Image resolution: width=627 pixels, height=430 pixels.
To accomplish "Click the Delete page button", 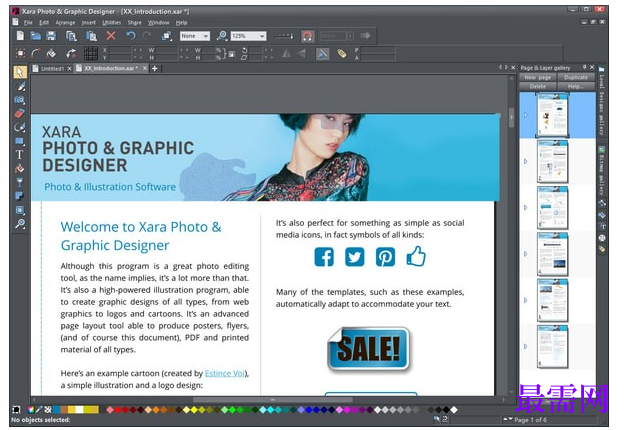I will (x=537, y=86).
